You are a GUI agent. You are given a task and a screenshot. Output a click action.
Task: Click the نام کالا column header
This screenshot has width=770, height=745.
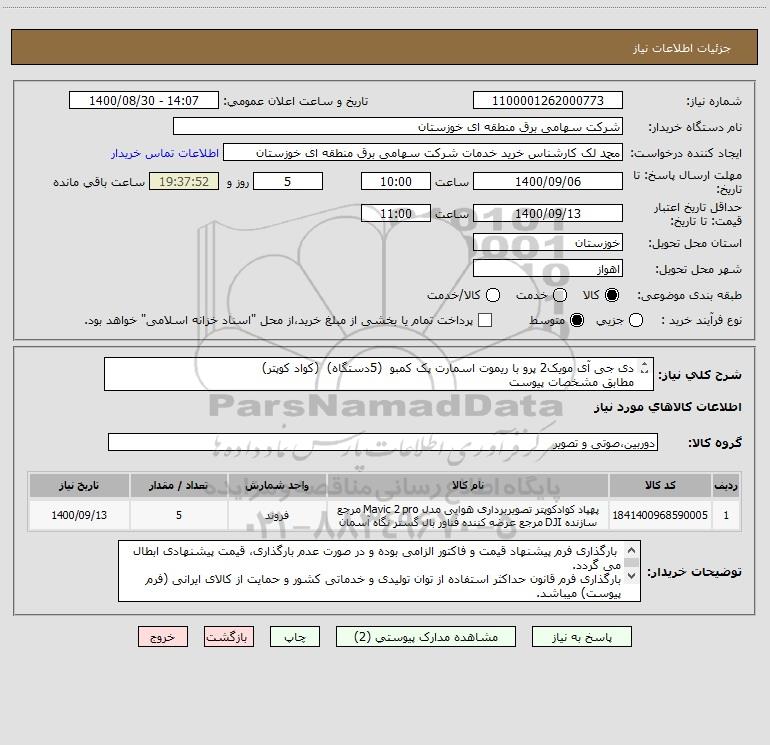pyautogui.click(x=468, y=485)
